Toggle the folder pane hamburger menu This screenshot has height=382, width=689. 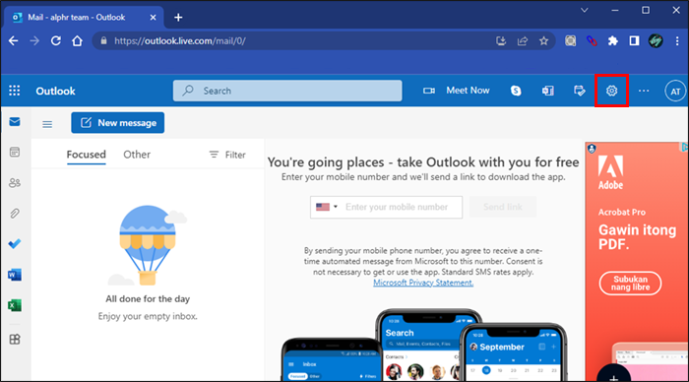point(47,124)
